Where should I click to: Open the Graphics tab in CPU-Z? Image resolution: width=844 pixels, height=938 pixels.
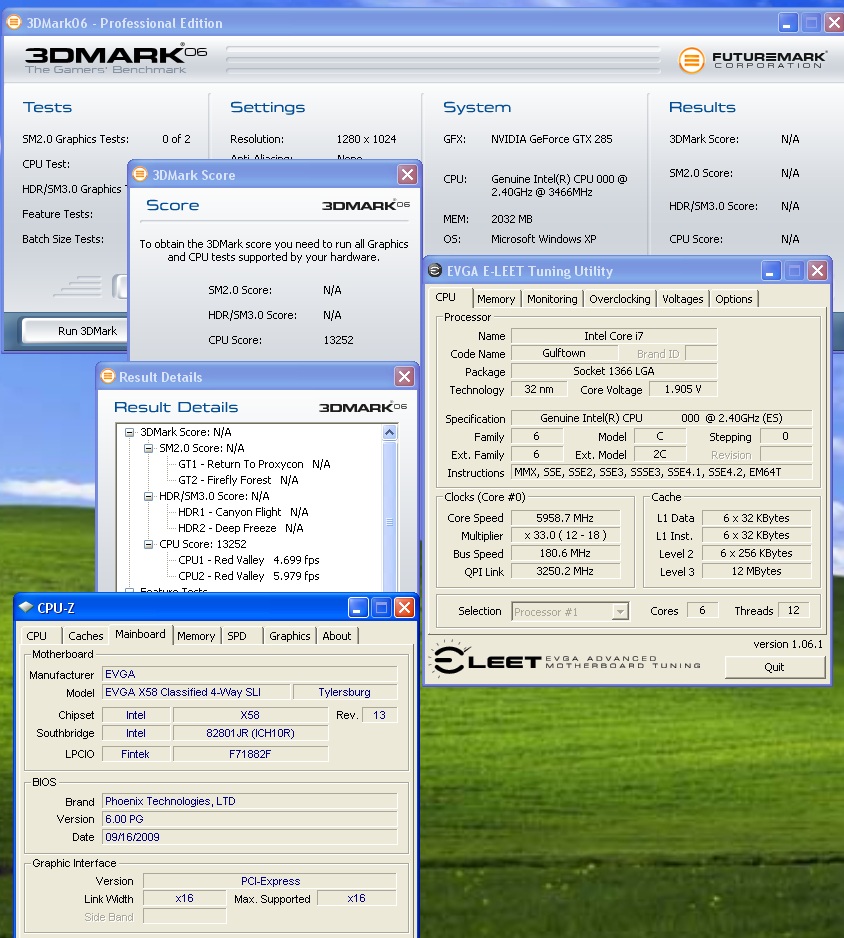click(290, 635)
